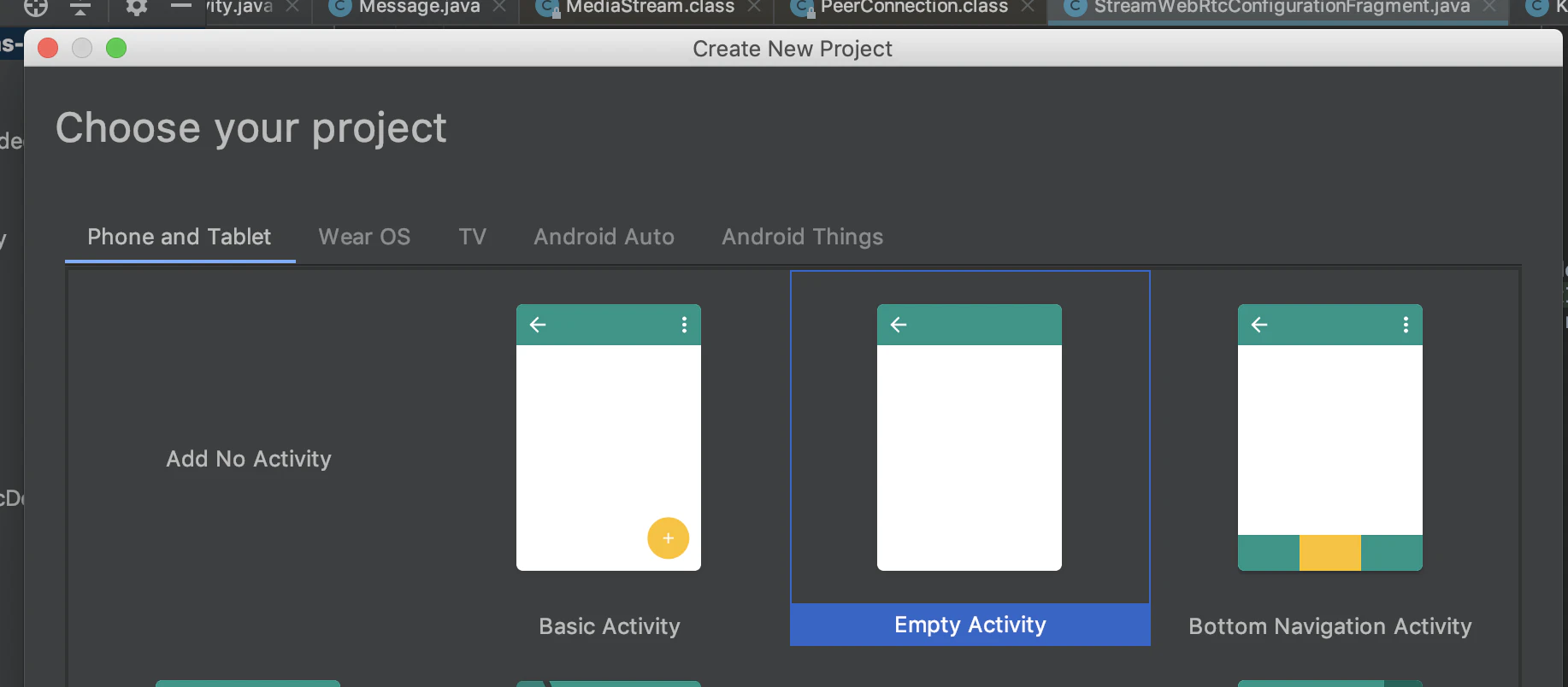Image resolution: width=1568 pixels, height=687 pixels.
Task: Pick the Bottom Navigation Activity template thumbnail
Action: tap(1330, 437)
